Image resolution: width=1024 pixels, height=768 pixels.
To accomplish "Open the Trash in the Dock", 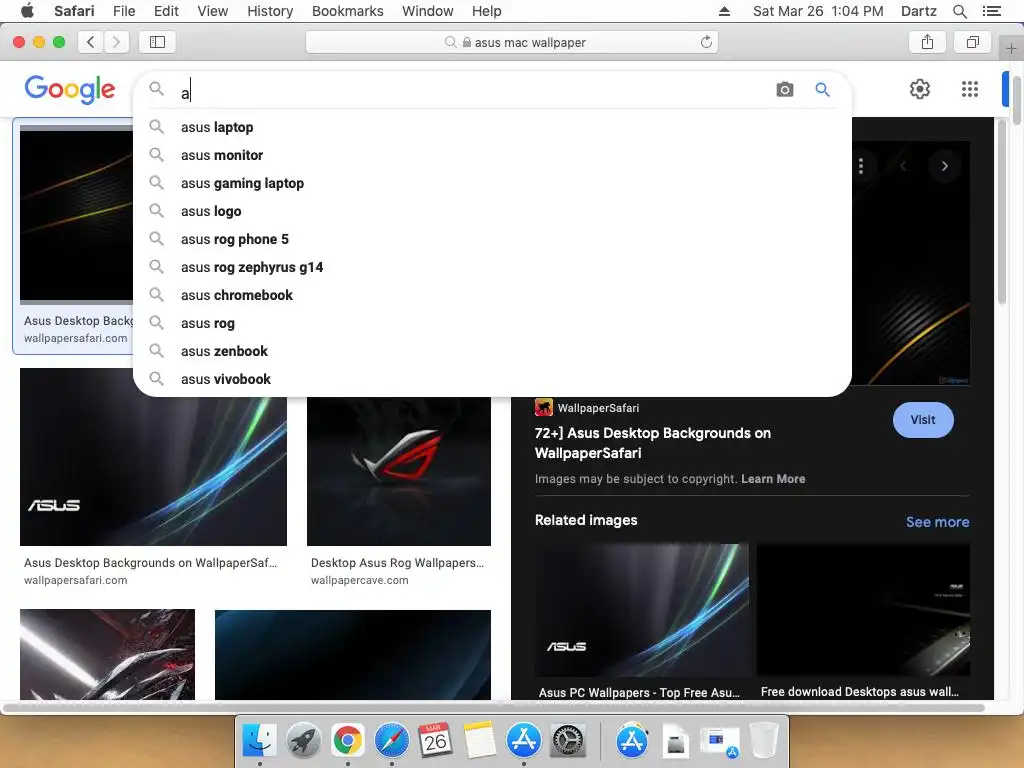I will (x=763, y=741).
